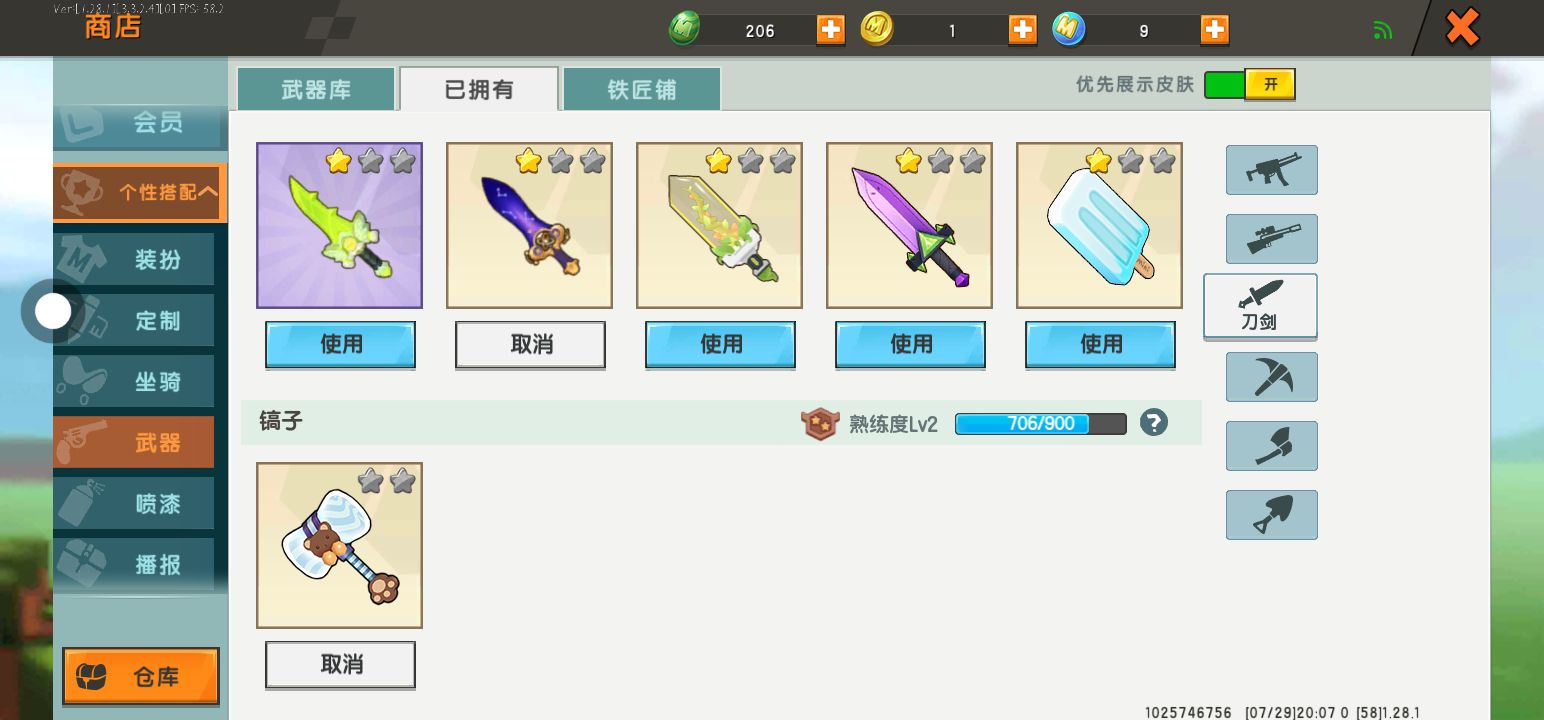Collapse the 个性搭配 sidebar section
1544x720 pixels.
pos(140,192)
